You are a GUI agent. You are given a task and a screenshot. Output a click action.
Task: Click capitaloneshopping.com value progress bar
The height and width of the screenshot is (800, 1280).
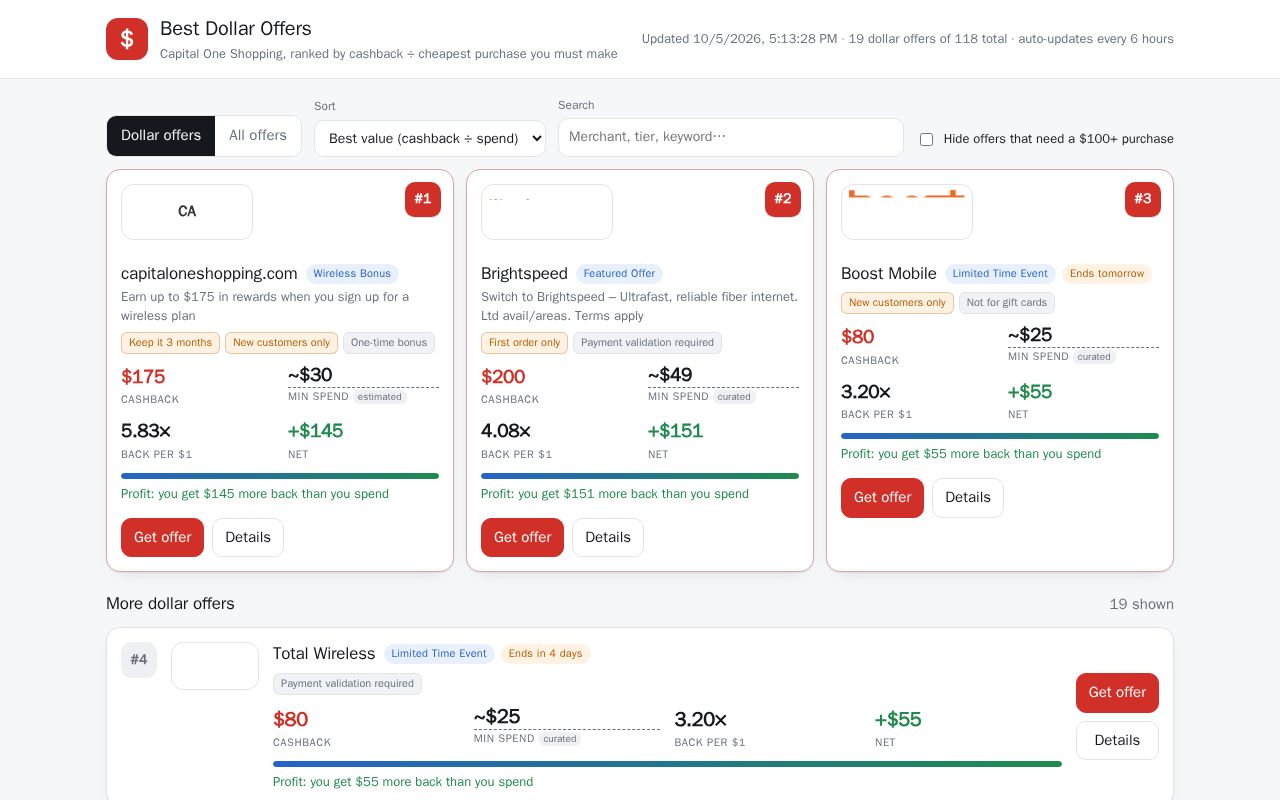(280, 476)
